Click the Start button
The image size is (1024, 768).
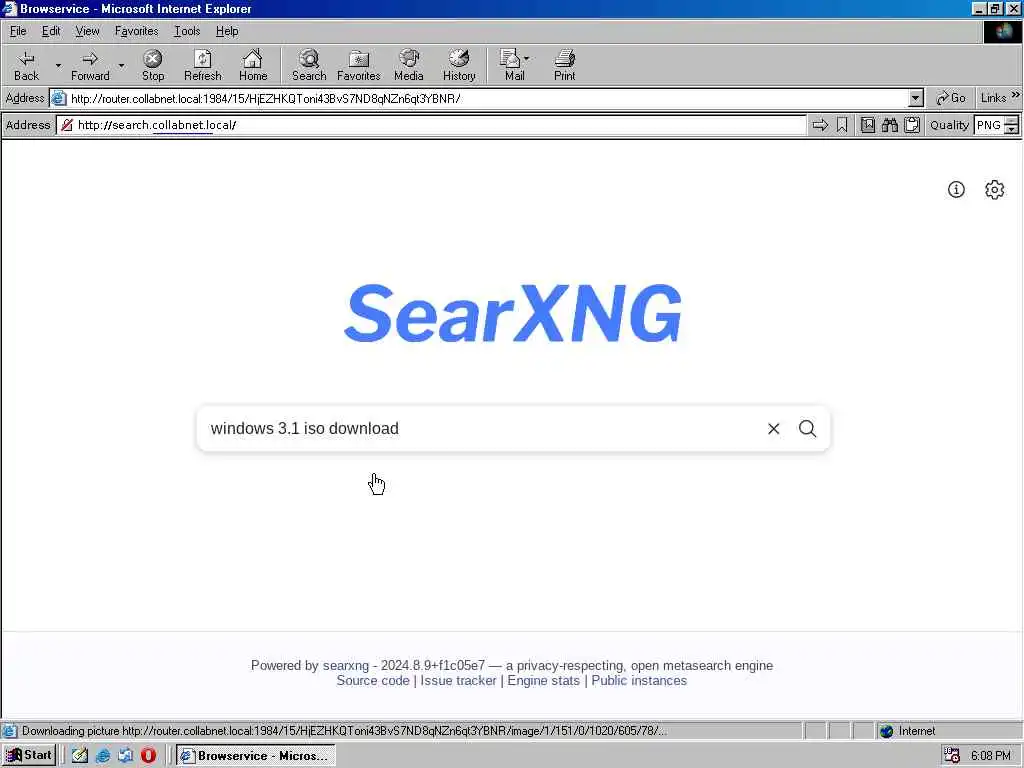pyautogui.click(x=29, y=756)
